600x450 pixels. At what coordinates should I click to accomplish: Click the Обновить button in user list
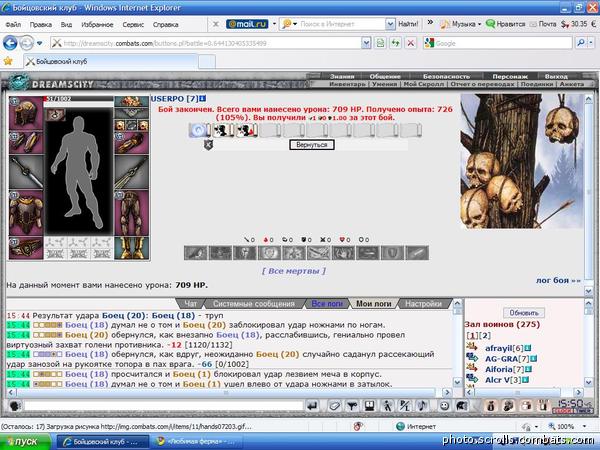pyautogui.click(x=524, y=313)
